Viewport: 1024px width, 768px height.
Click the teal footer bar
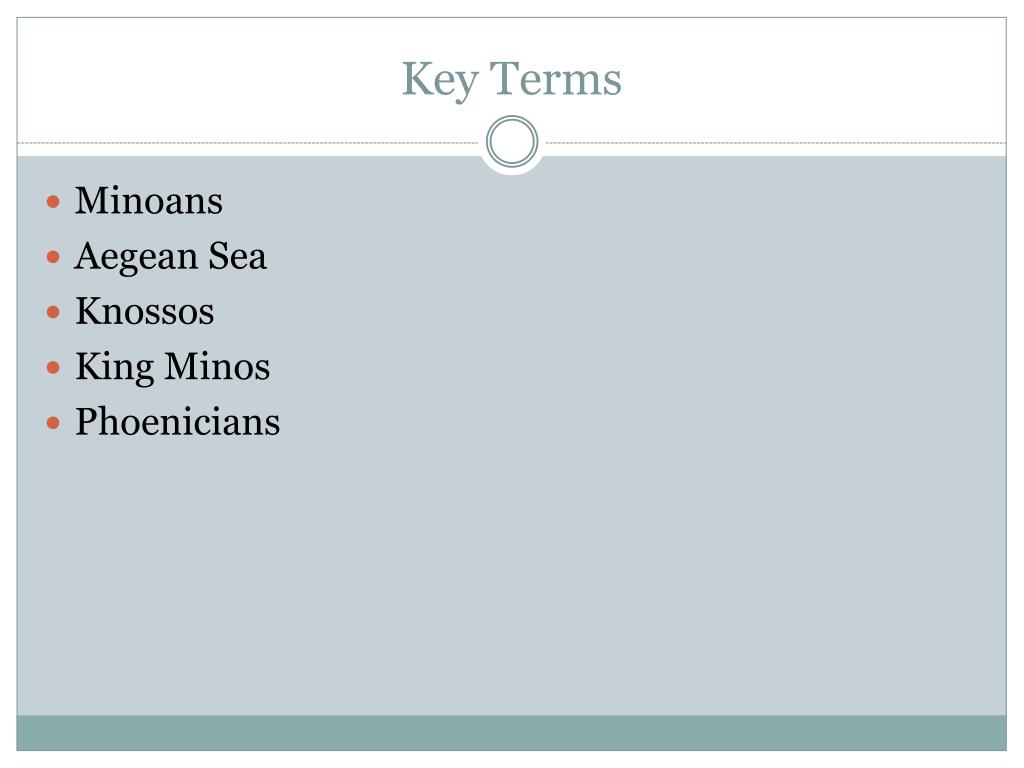coord(511,733)
